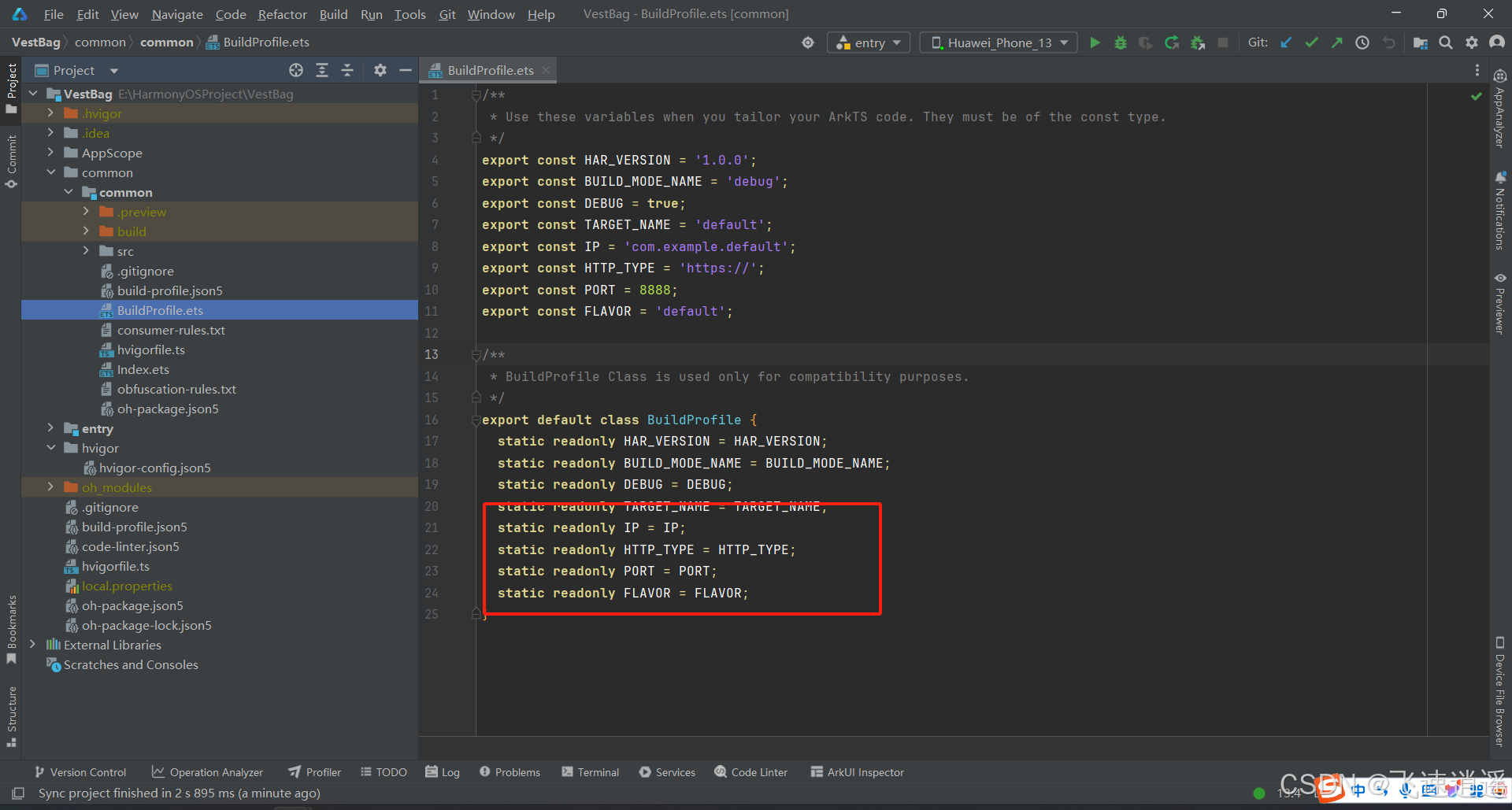Open the Previewer side panel
The image size is (1512, 810).
point(1500,303)
